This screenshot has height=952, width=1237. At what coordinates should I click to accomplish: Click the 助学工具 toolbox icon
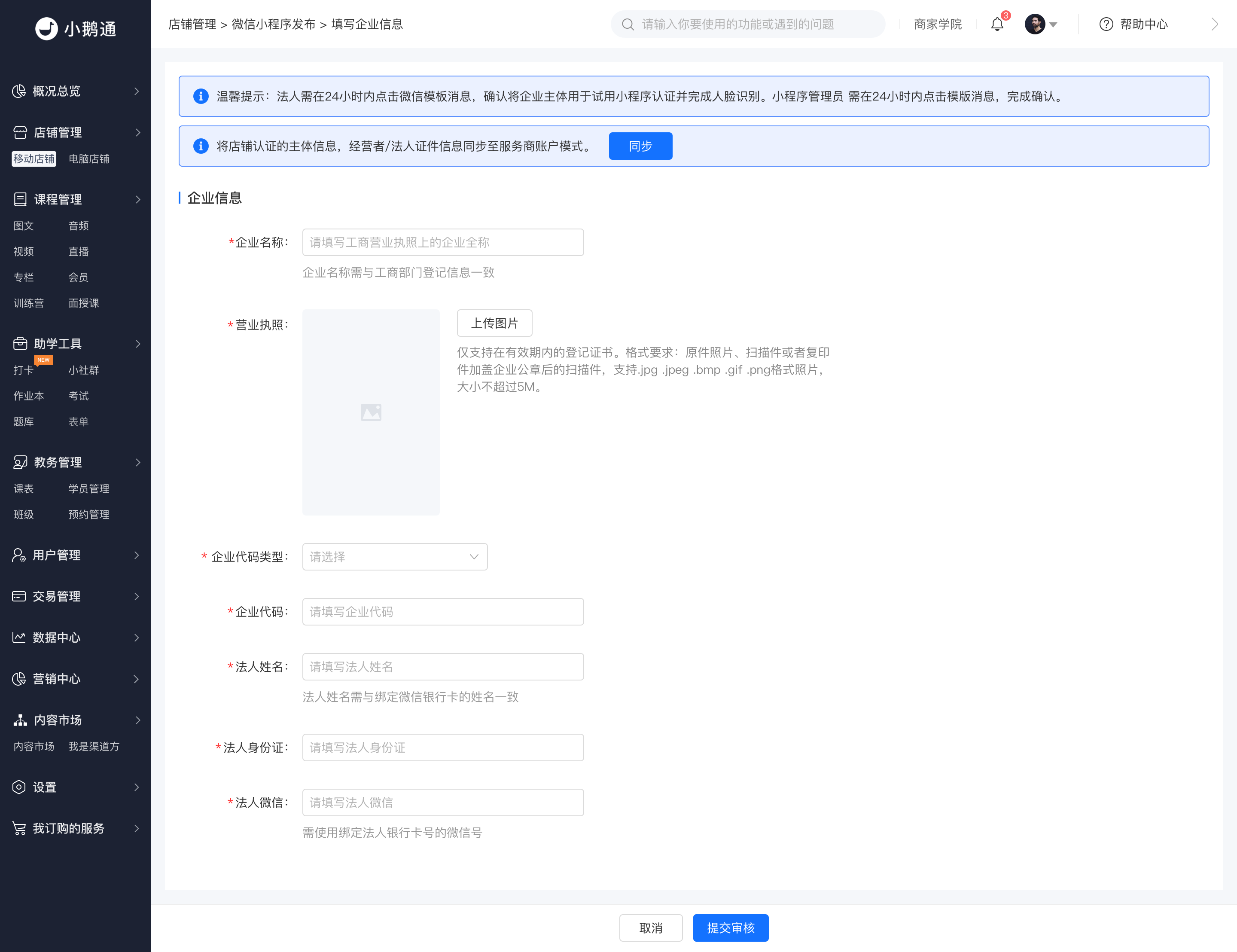click(x=20, y=344)
